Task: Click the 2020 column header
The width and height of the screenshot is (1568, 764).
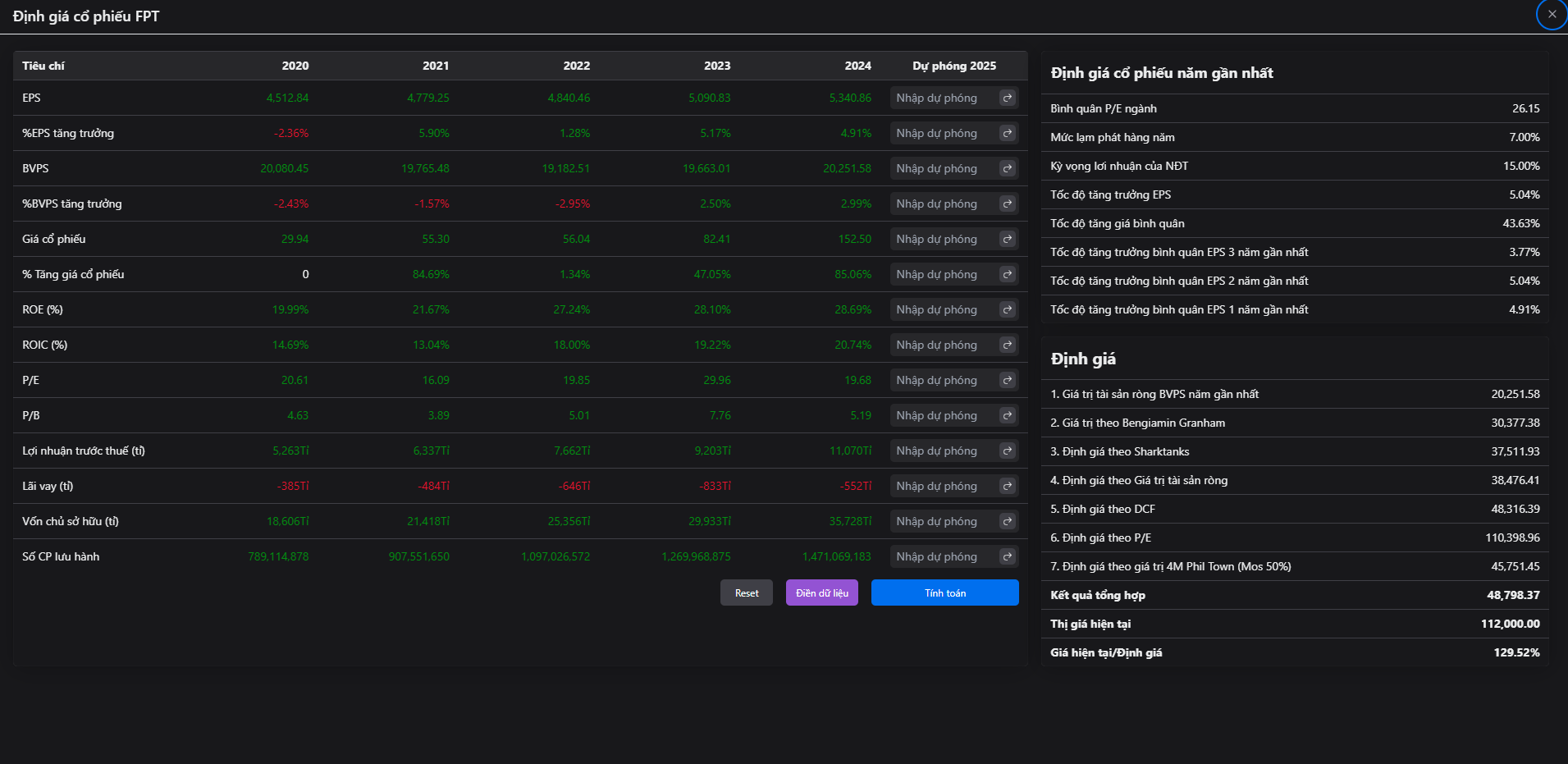Action: coord(295,66)
